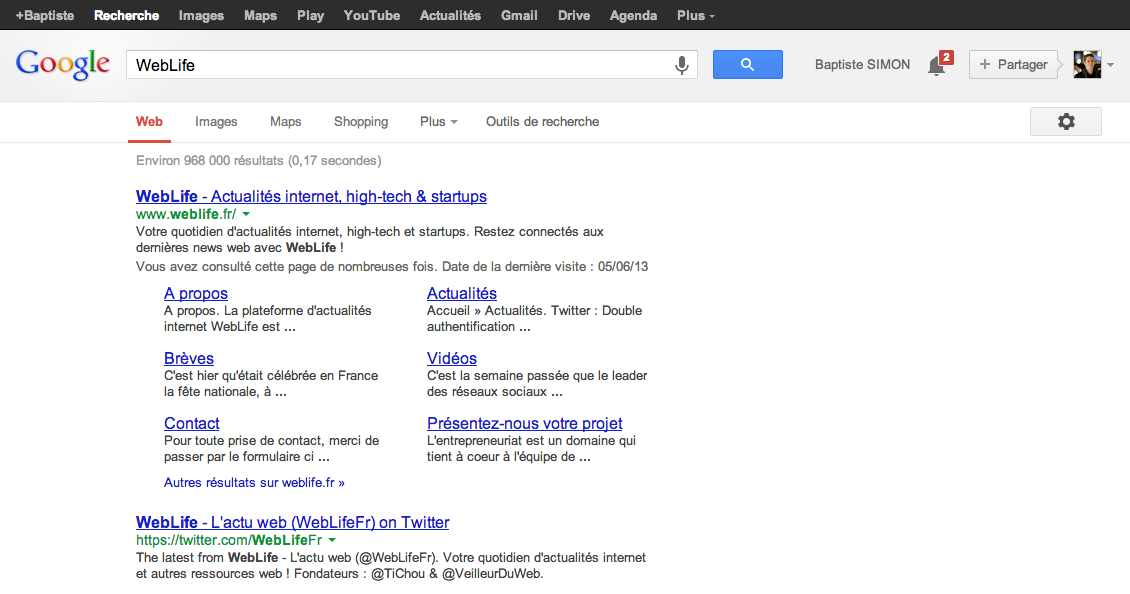Click the blue magnifier search button
The image size is (1130, 594).
[x=747, y=64]
